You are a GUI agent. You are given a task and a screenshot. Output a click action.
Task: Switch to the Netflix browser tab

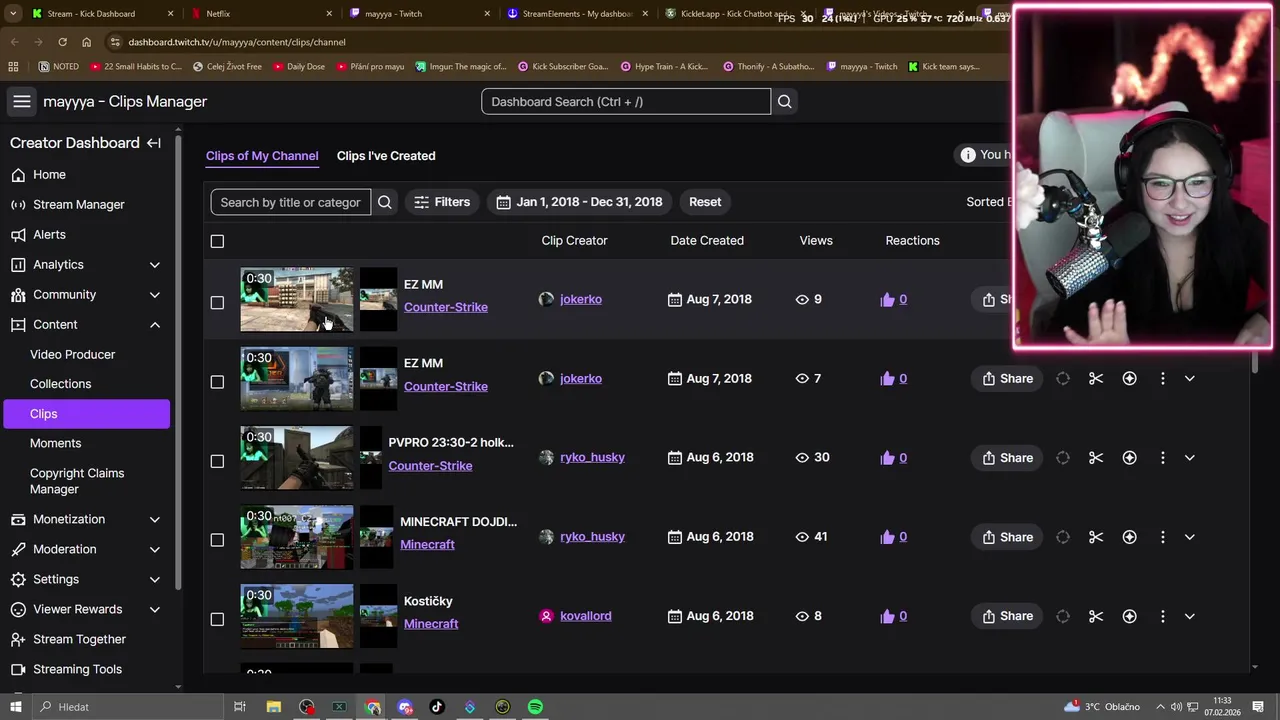point(218,14)
